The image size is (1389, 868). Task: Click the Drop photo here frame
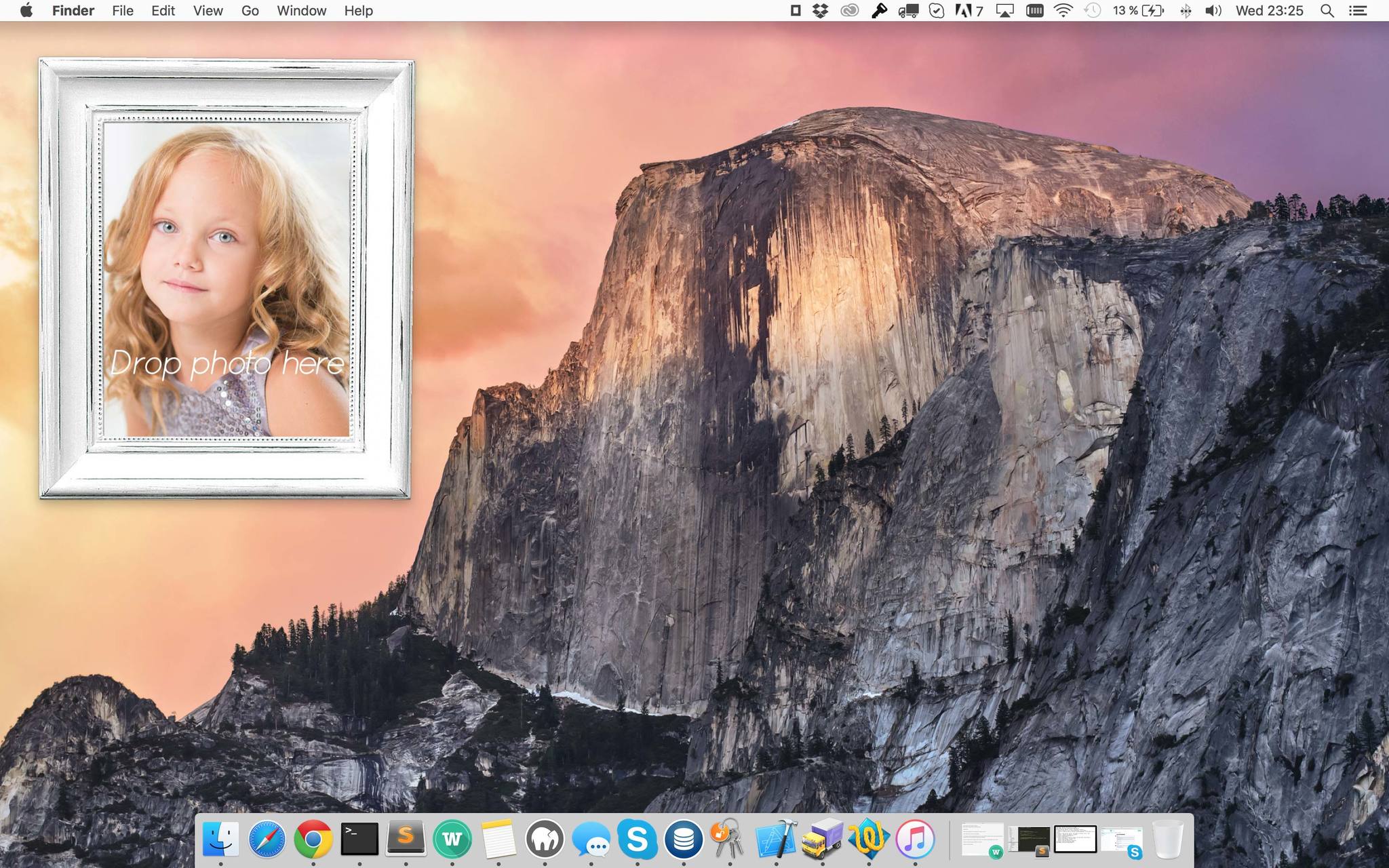click(x=226, y=279)
